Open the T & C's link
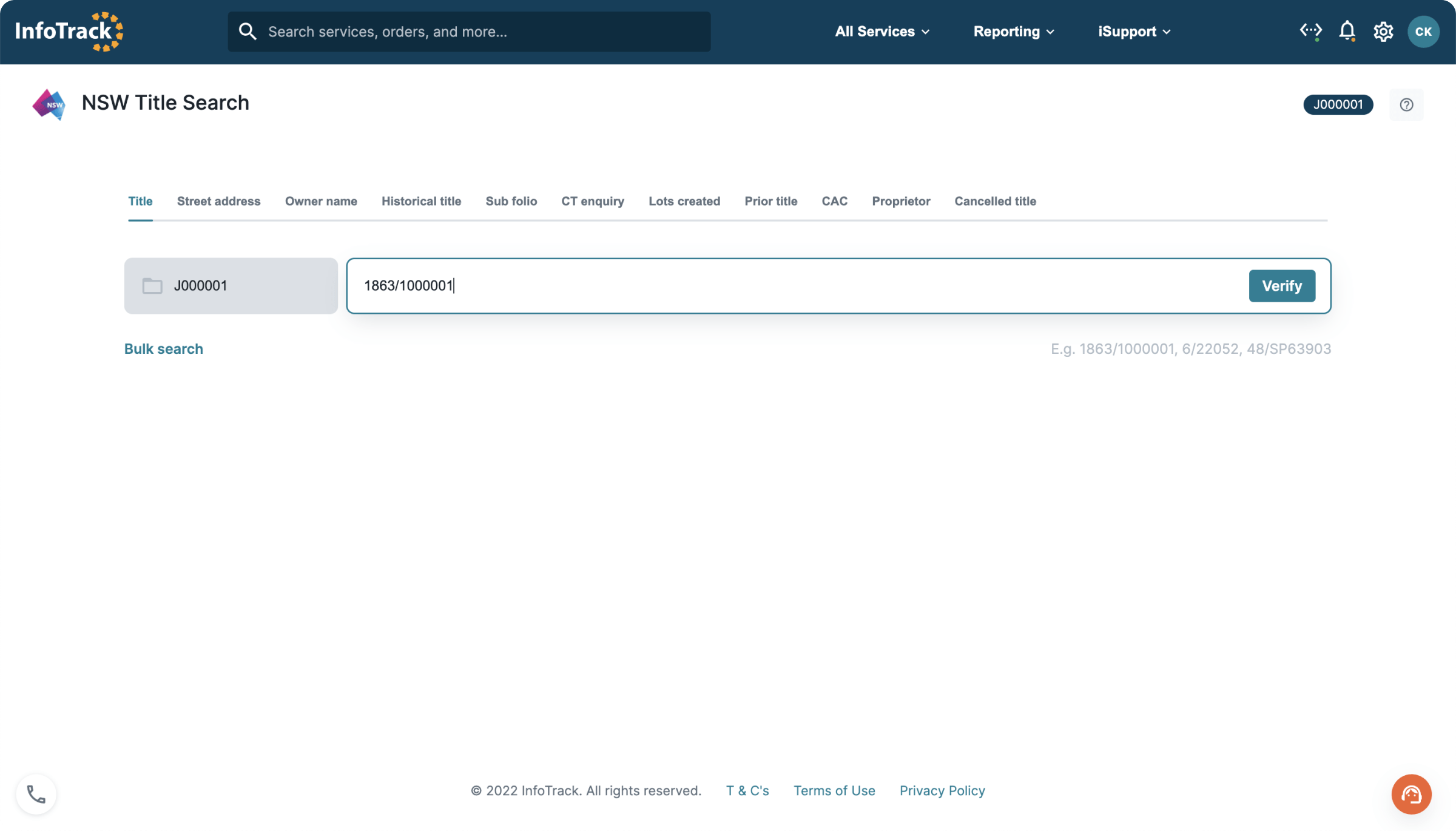The image size is (1456, 831). coord(747,791)
